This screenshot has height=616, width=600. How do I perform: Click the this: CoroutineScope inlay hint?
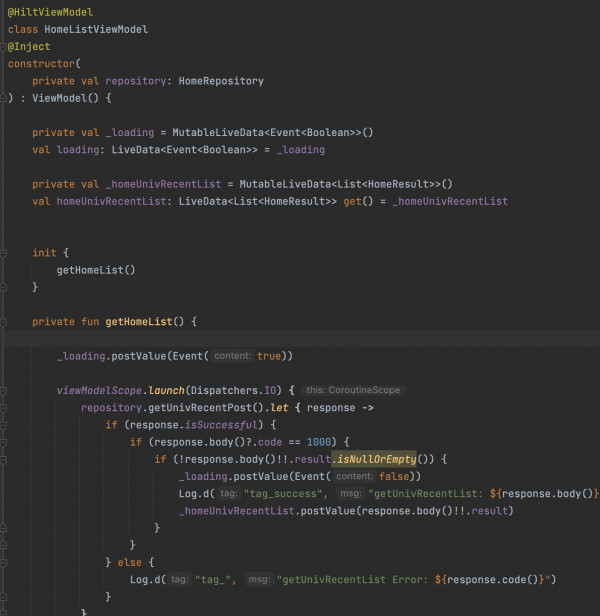tap(353, 390)
